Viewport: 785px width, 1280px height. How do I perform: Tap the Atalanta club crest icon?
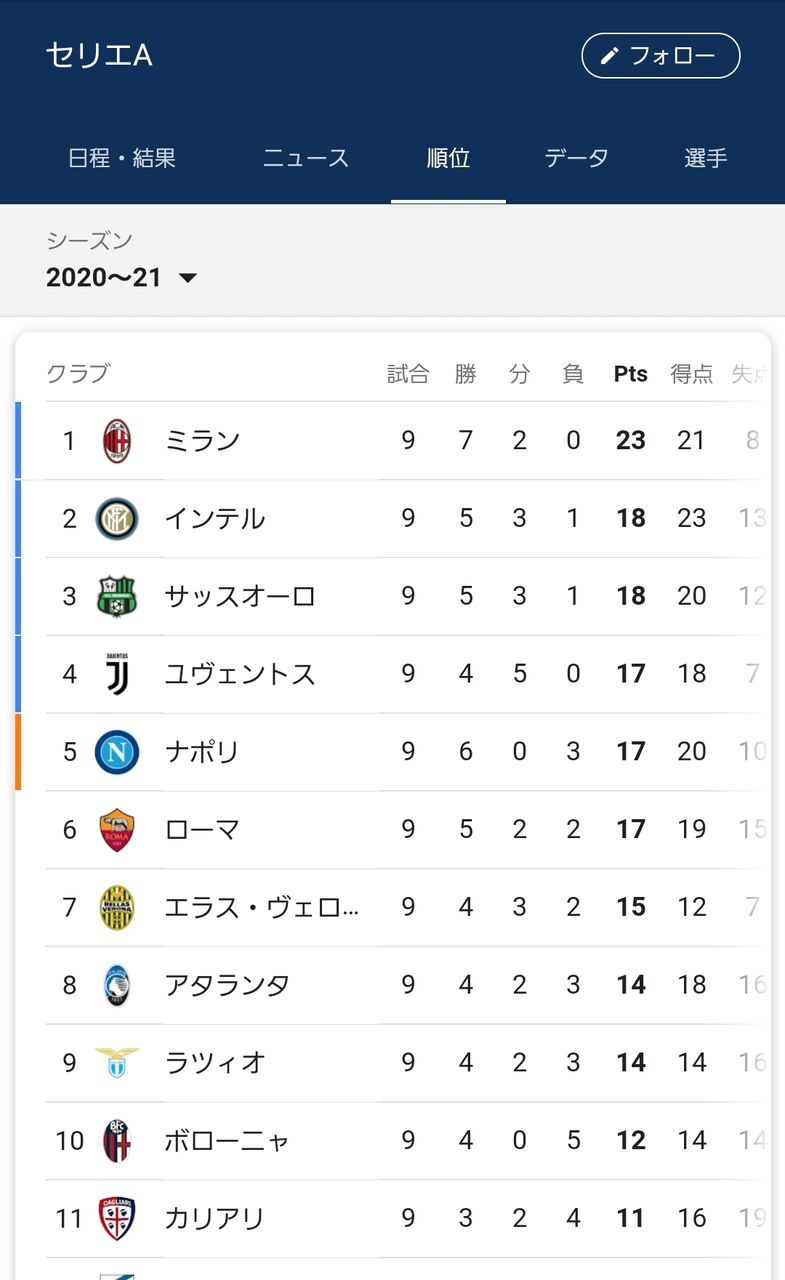click(x=117, y=986)
